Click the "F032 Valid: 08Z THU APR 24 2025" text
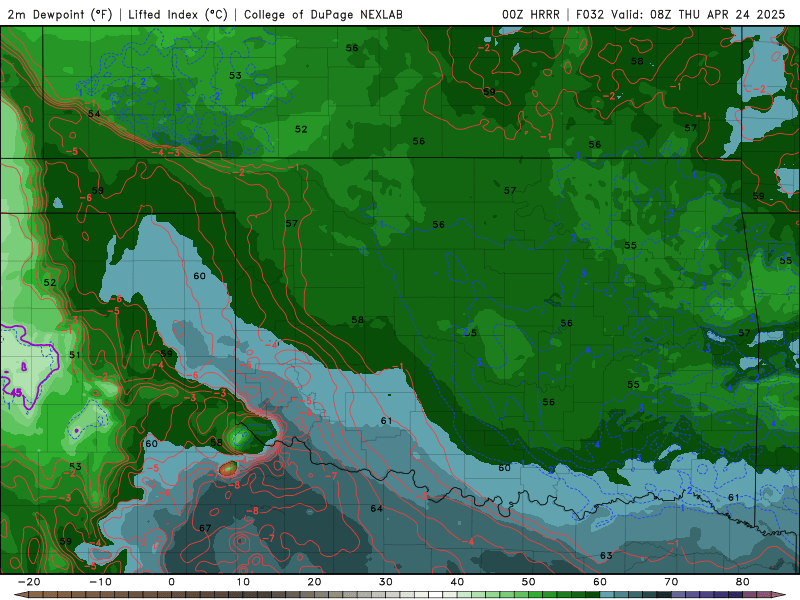Viewport: 800px width, 600px height. pyautogui.click(x=681, y=15)
